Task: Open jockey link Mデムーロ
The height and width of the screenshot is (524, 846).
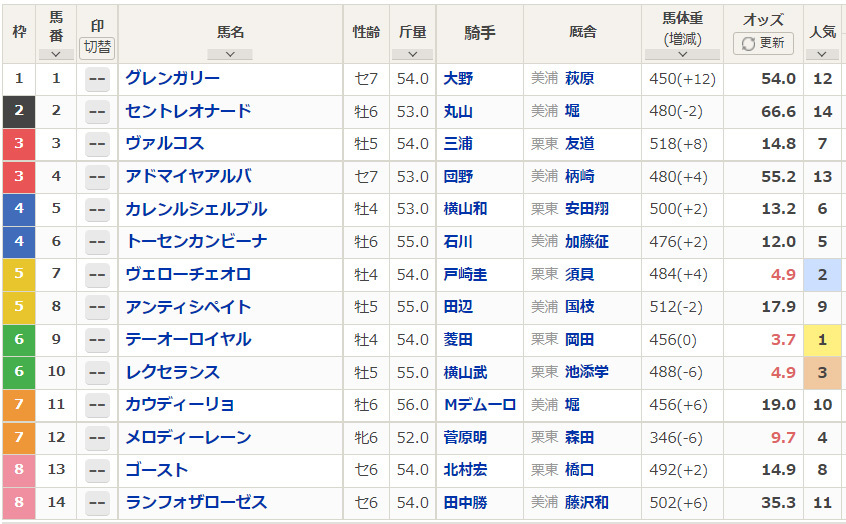Action: coord(480,405)
